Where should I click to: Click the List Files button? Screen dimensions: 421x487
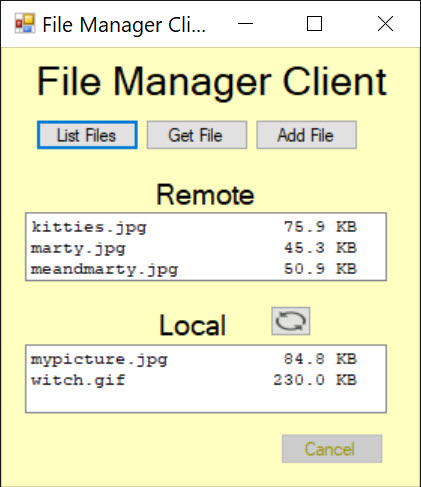pos(87,135)
